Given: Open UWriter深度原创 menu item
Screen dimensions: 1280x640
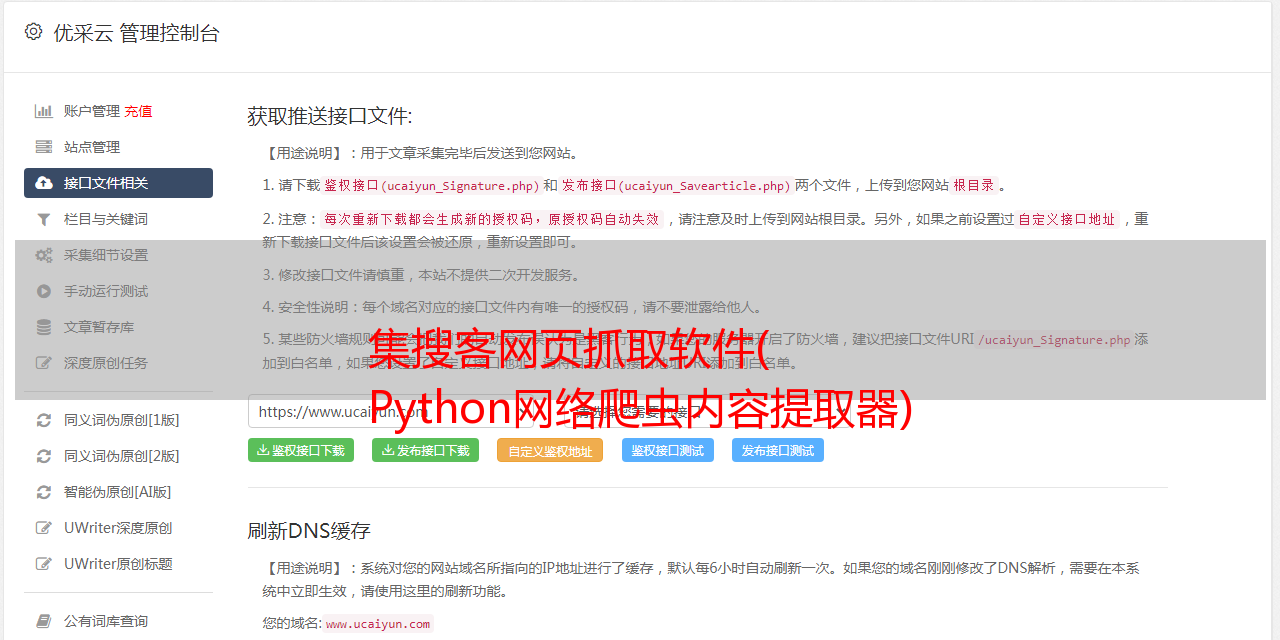Looking at the screenshot, I should pyautogui.click(x=118, y=528).
